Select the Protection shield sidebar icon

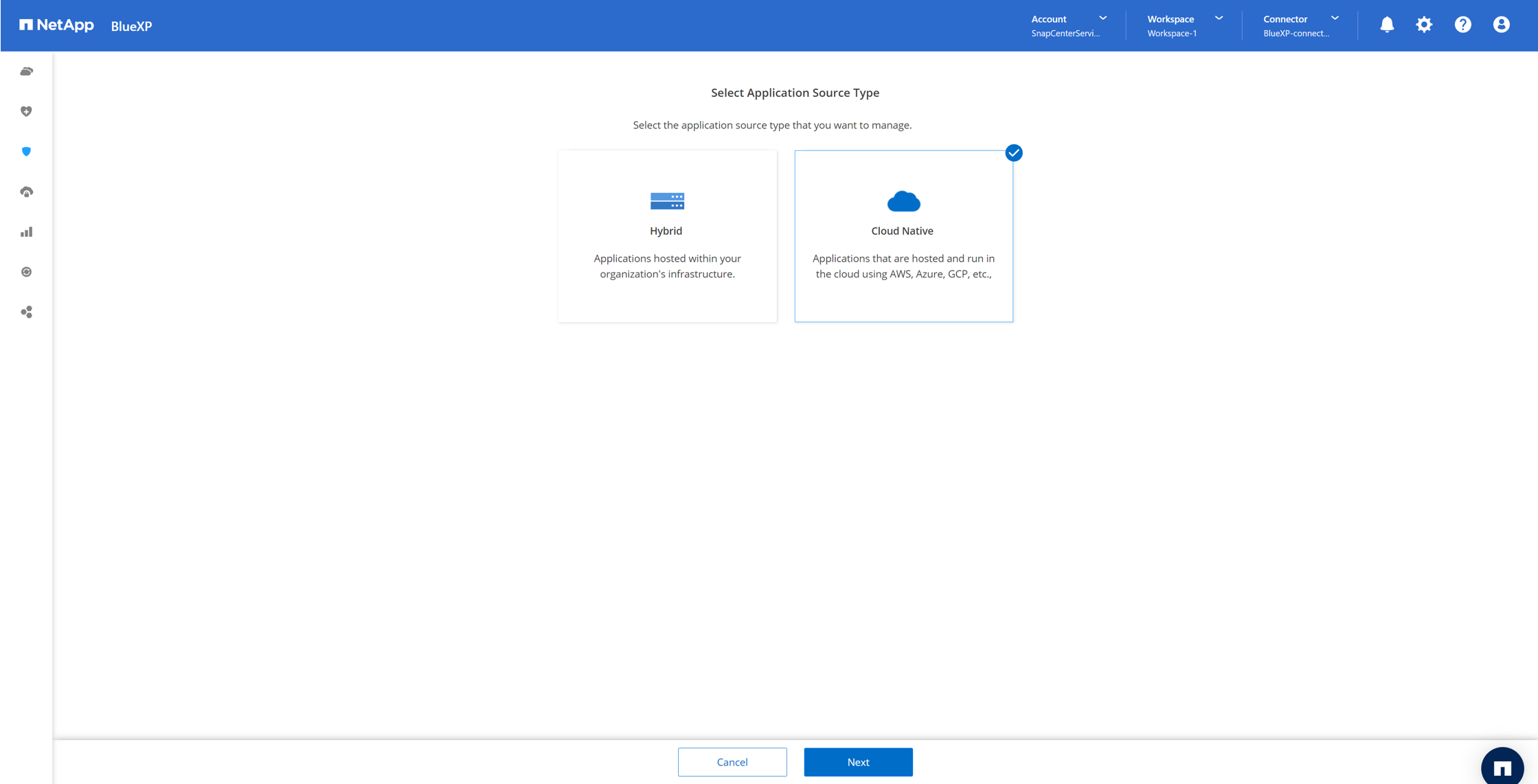[26, 152]
